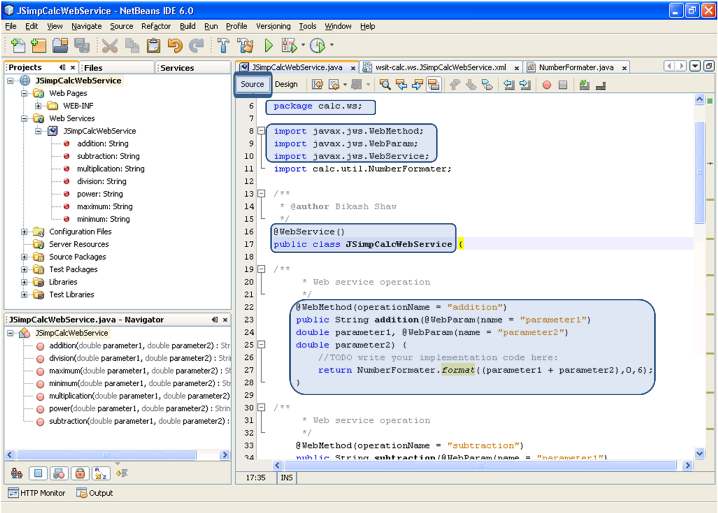
Task: Click the red macro record icon
Action: pyautogui.click(x=547, y=85)
